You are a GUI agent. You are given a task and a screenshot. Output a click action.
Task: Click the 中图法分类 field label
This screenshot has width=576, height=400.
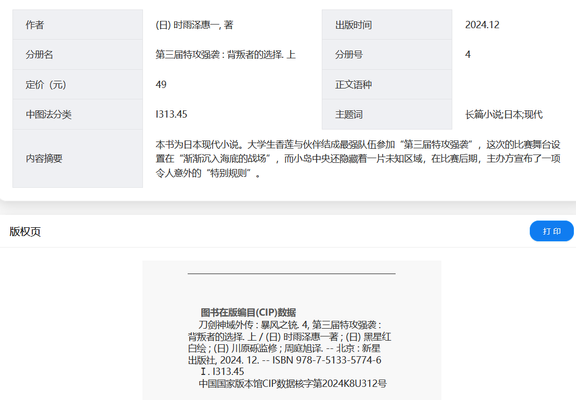pos(48,114)
